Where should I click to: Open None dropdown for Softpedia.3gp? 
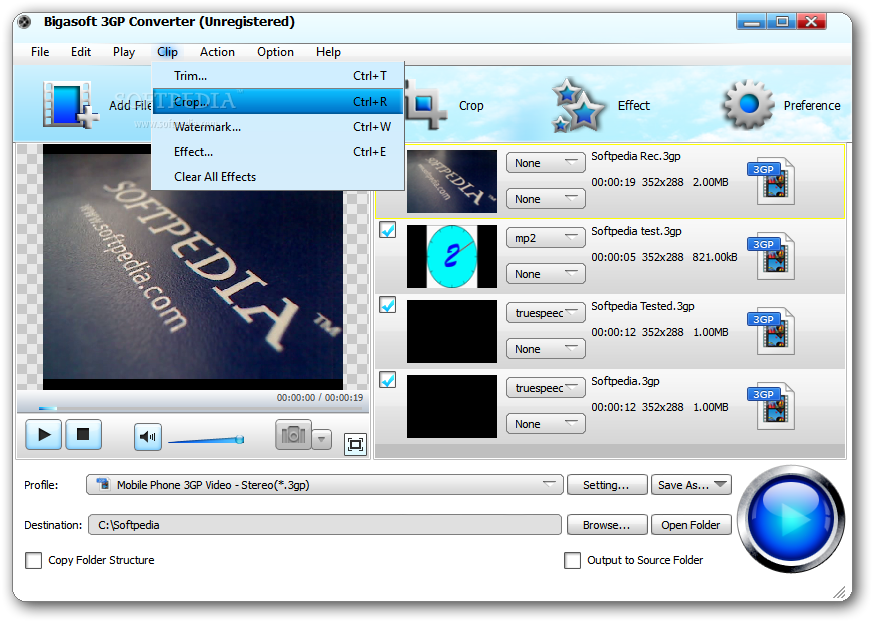[546, 424]
